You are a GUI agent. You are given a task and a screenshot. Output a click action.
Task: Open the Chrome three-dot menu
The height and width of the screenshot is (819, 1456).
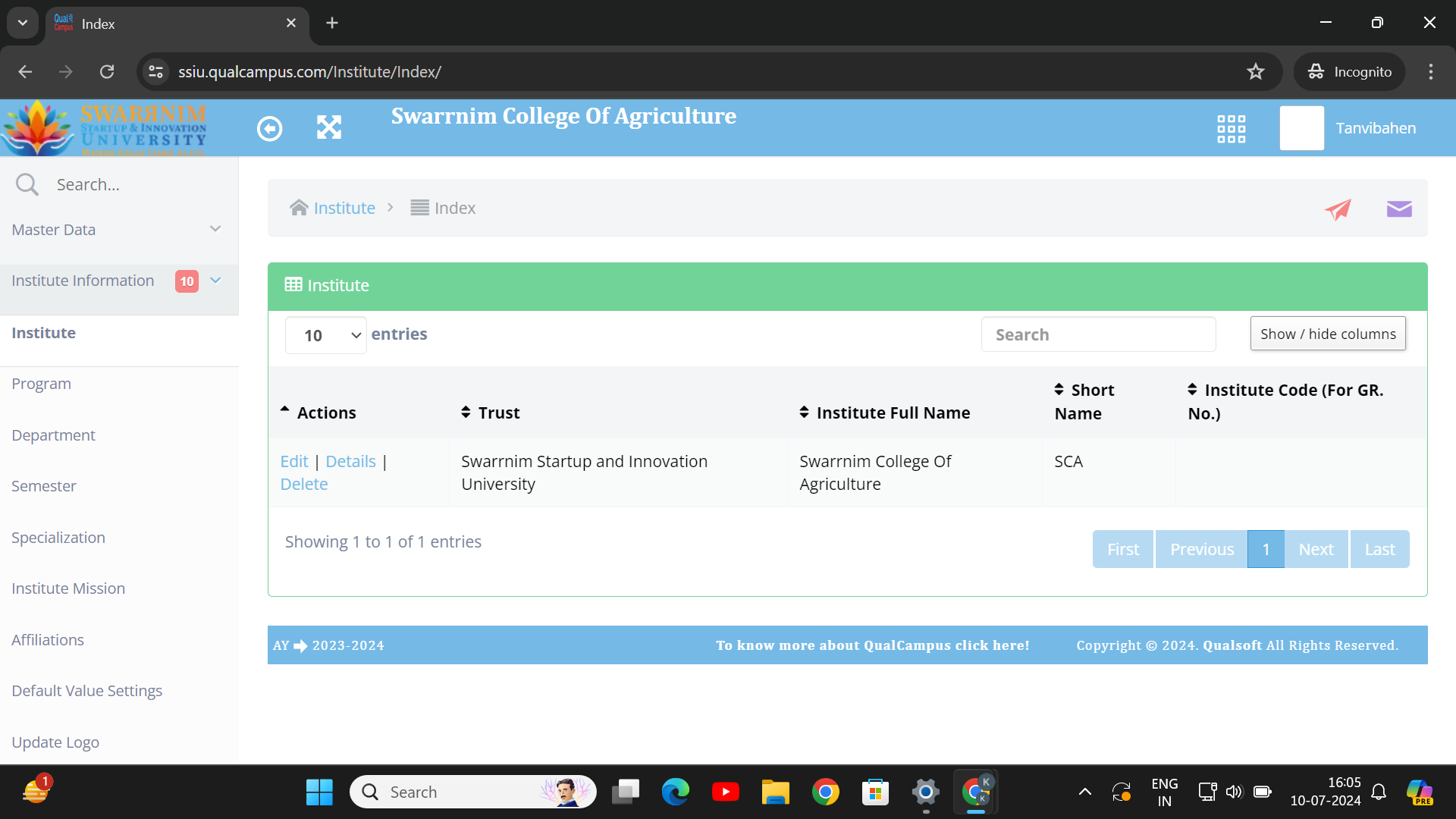[1431, 71]
